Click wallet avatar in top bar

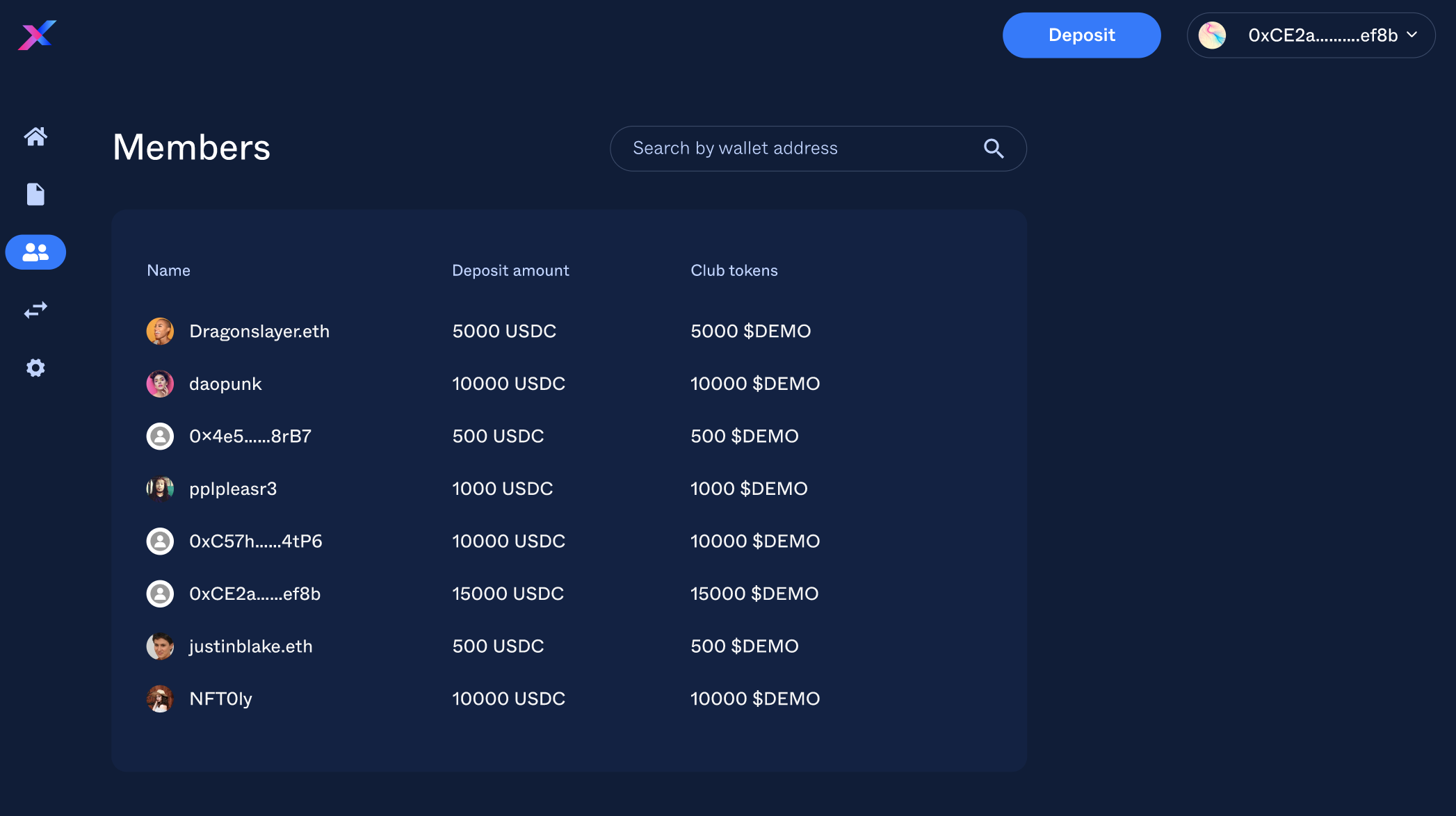click(x=1212, y=35)
